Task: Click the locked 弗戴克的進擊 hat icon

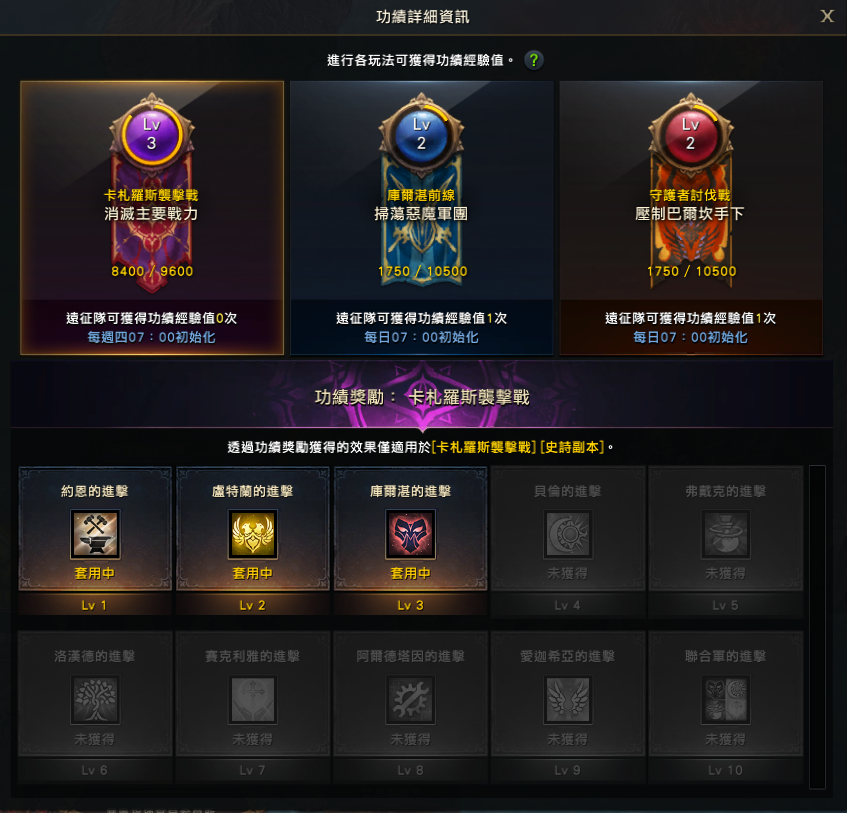Action: (x=725, y=534)
